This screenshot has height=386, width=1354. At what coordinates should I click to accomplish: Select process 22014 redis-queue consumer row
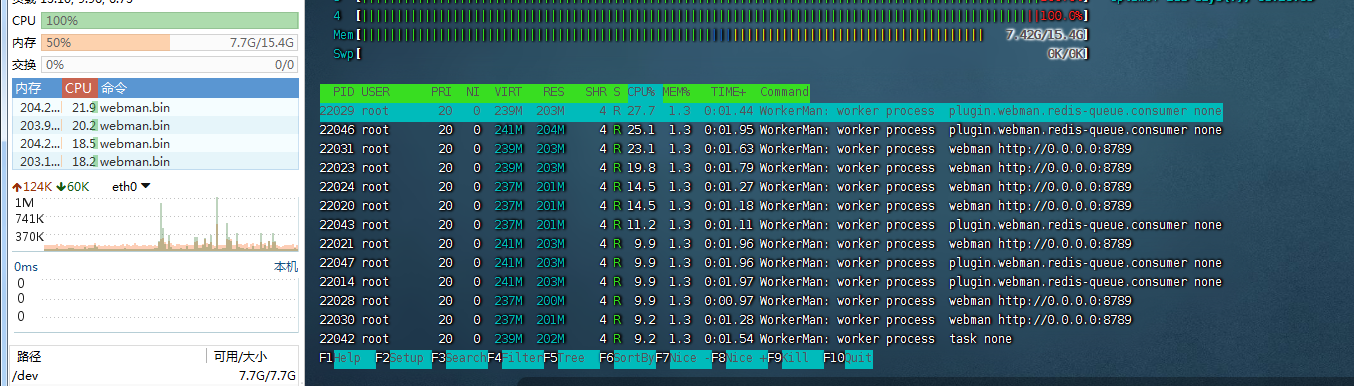click(771, 282)
